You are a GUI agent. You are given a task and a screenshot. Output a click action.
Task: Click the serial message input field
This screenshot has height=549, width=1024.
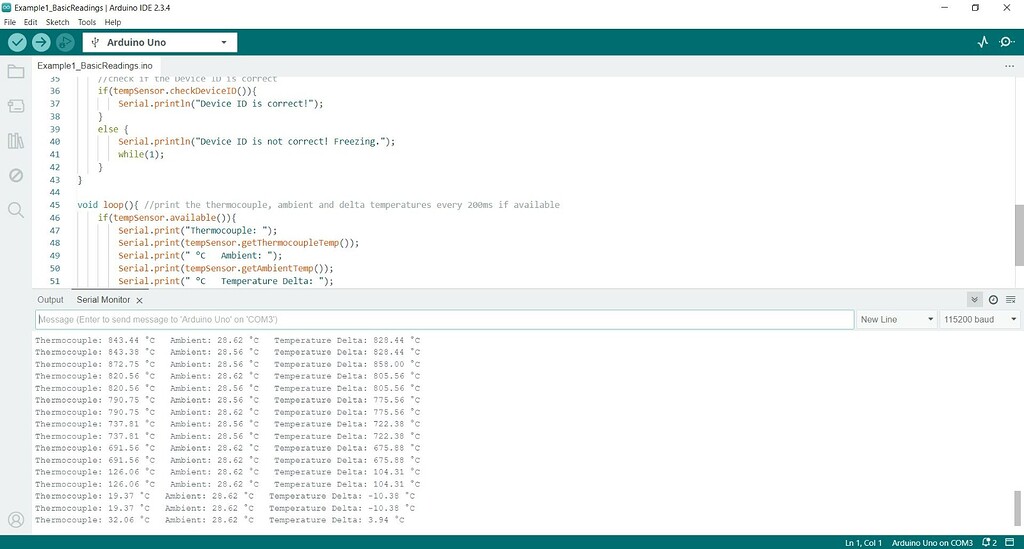445,319
